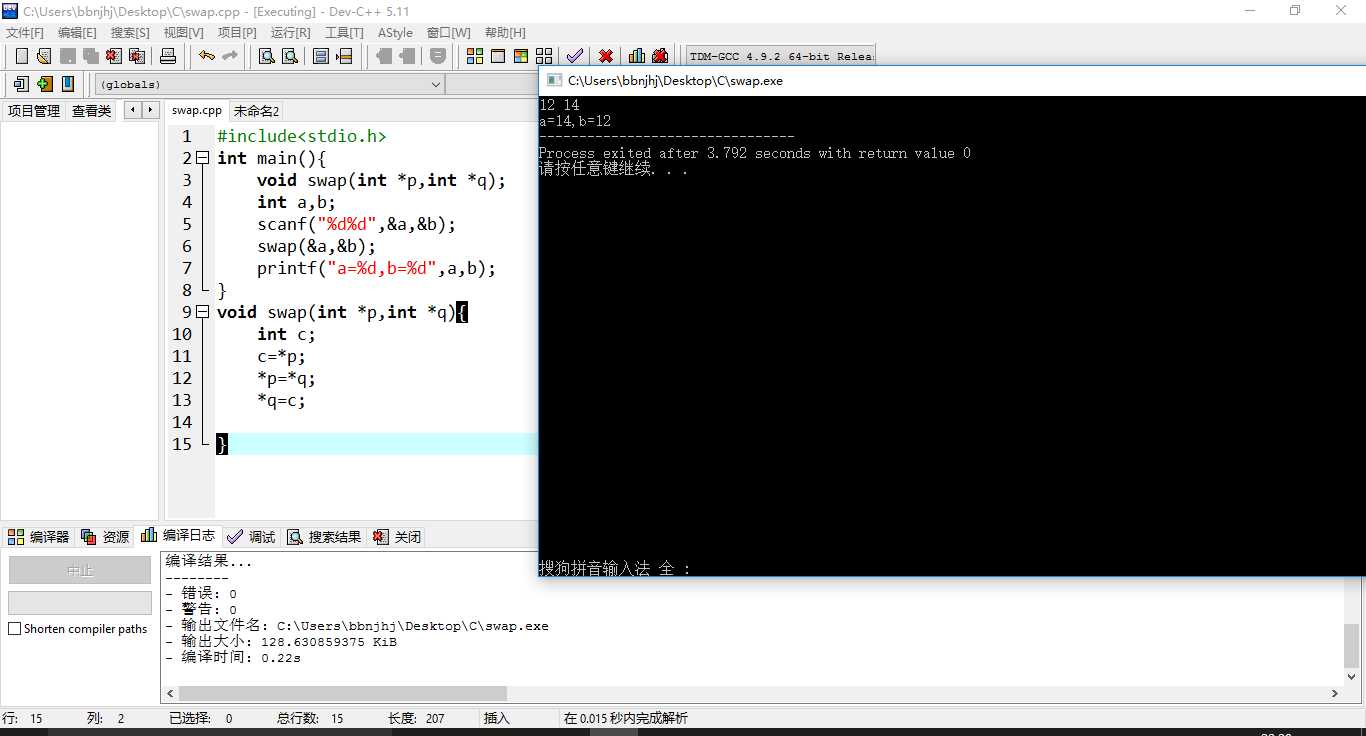The height and width of the screenshot is (736, 1366).
Task: Click the 插入 insert mode status entry
Action: click(x=497, y=718)
